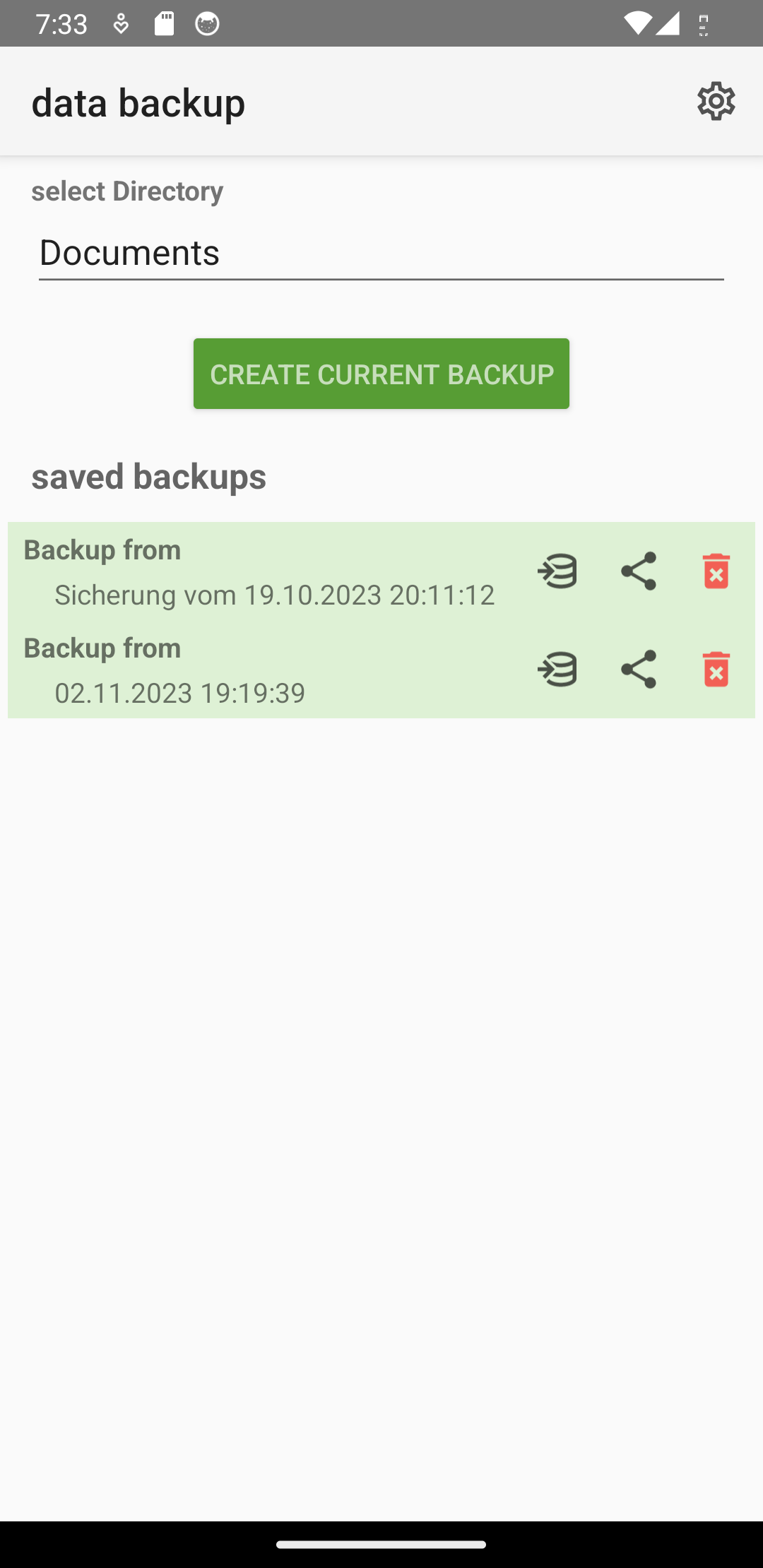The height and width of the screenshot is (1568, 763).
Task: Open settings with the gear icon
Action: click(716, 102)
